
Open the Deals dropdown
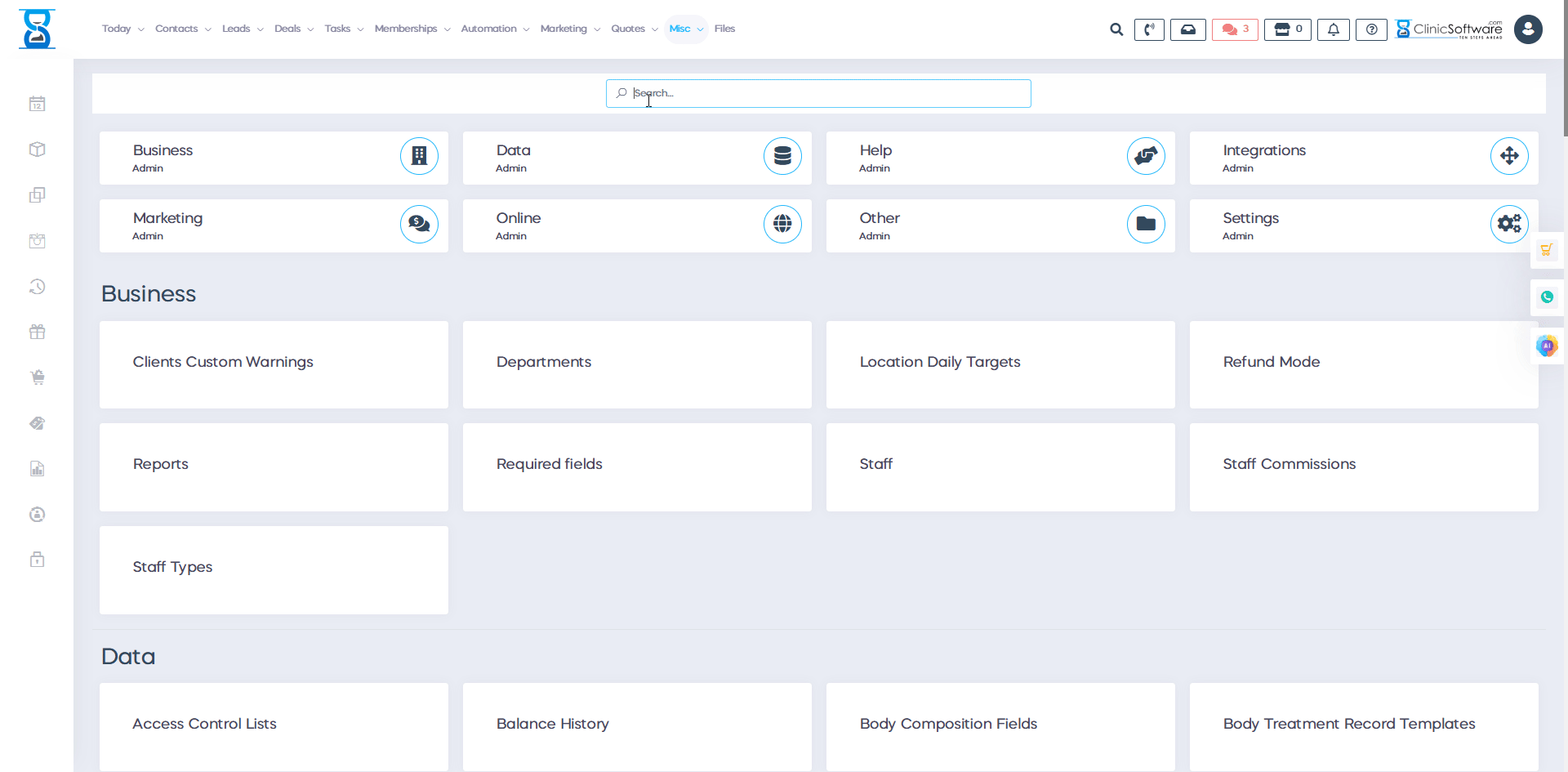coord(287,29)
